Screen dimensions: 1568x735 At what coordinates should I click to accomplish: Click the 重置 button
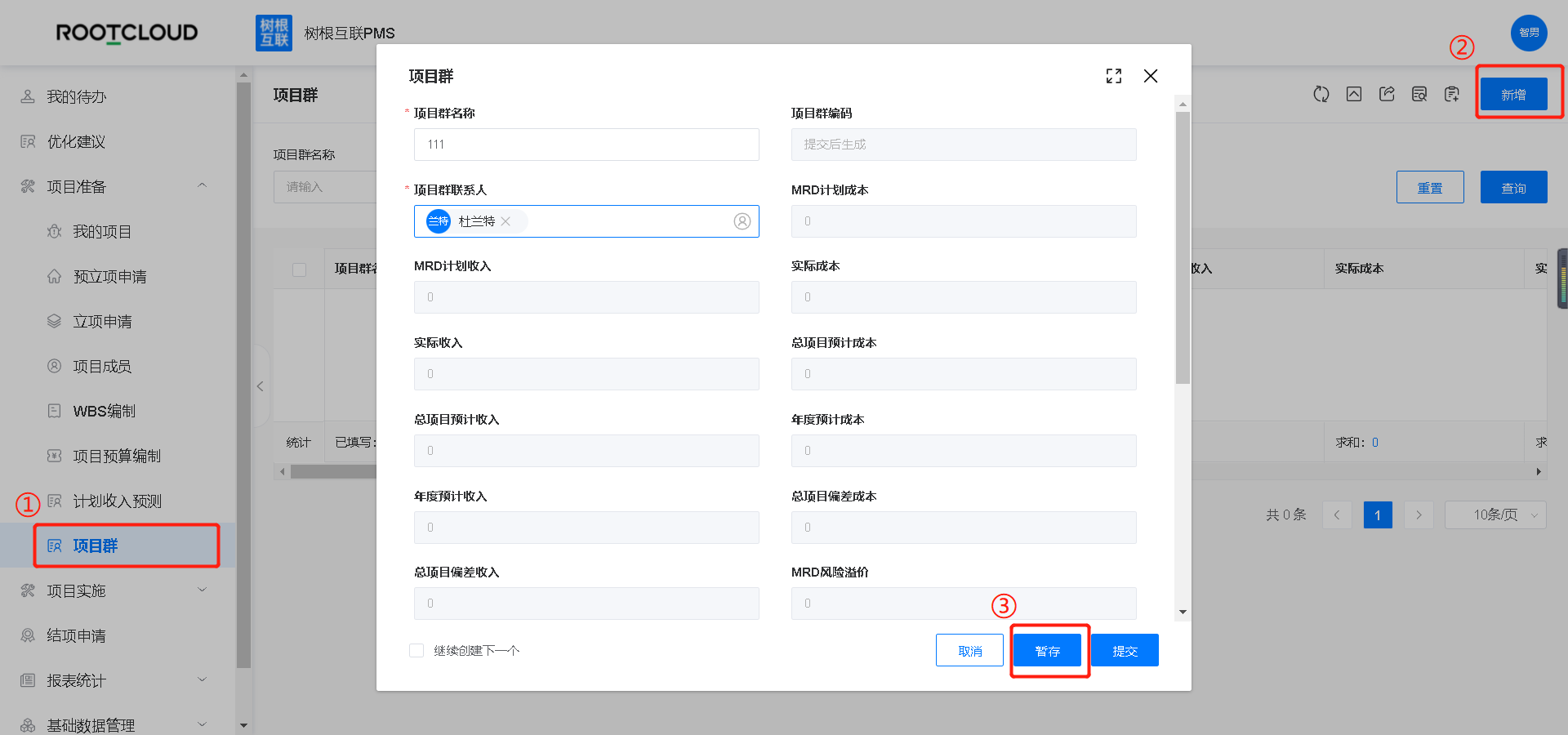(x=1430, y=187)
